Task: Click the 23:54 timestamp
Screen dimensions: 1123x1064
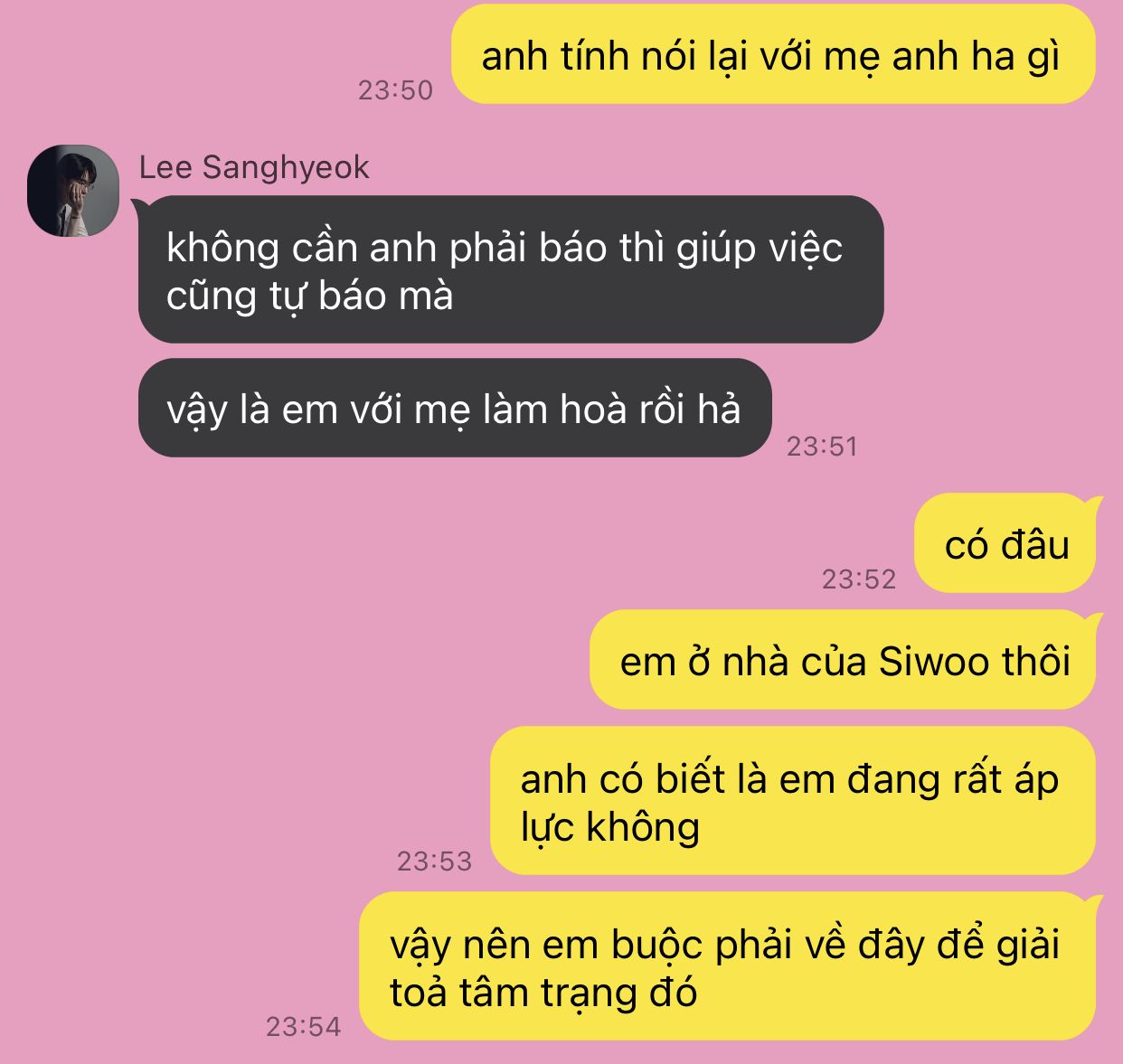Action: [303, 1026]
